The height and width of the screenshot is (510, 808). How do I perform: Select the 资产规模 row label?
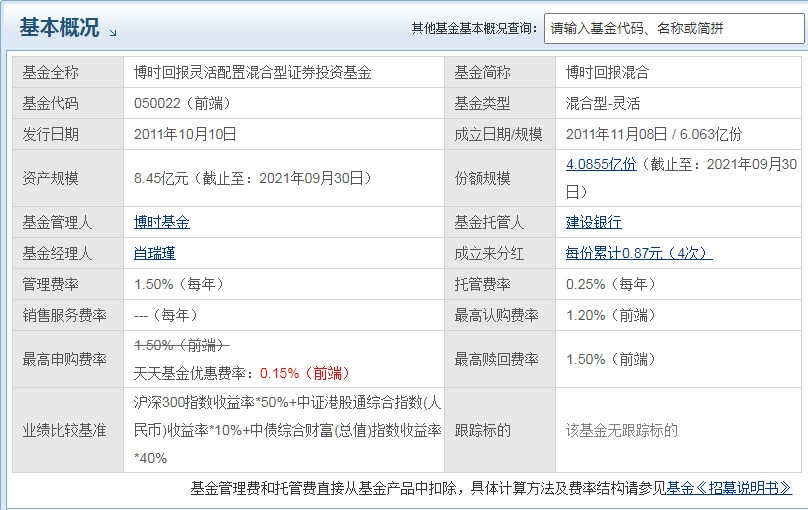click(x=50, y=178)
